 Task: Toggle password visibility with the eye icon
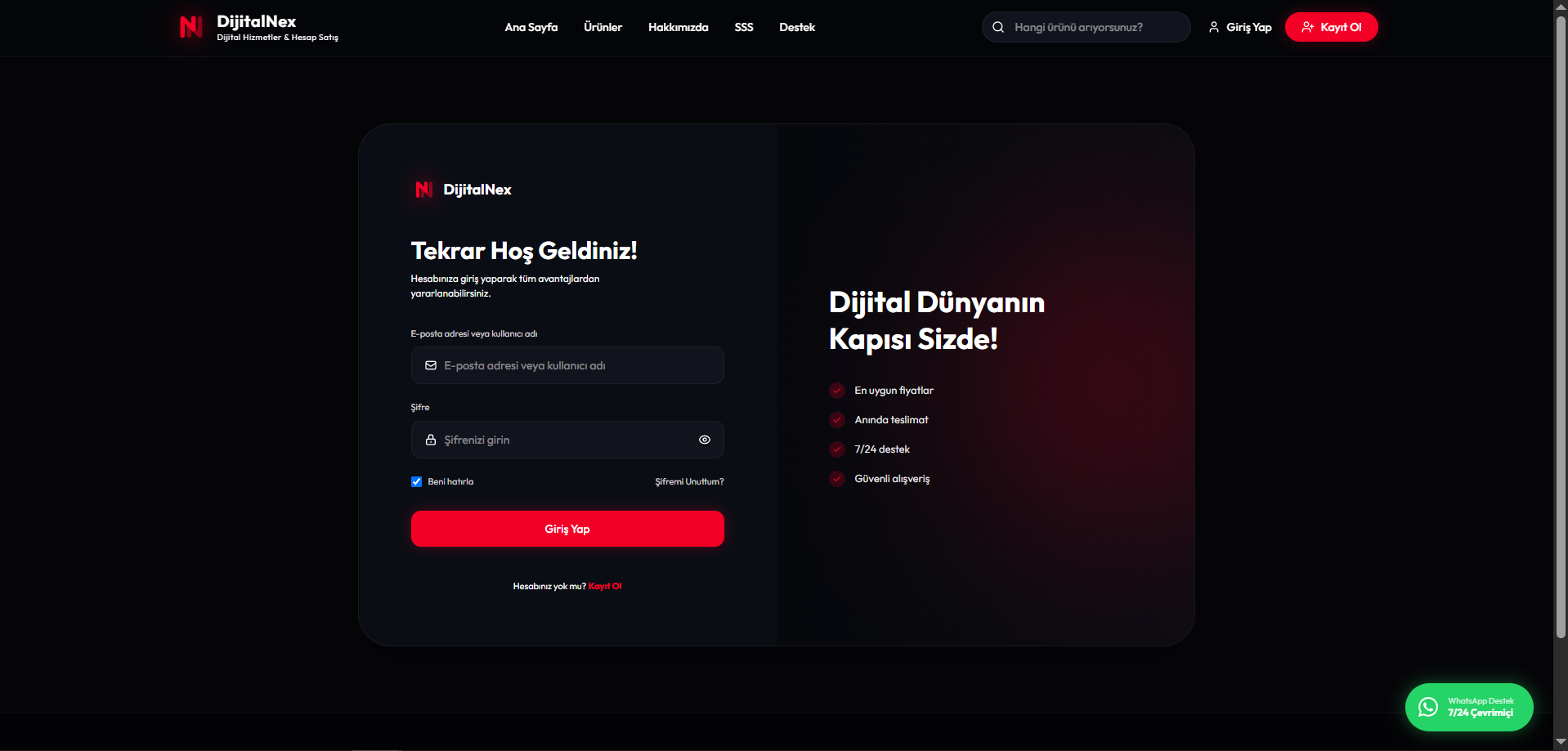pyautogui.click(x=705, y=440)
